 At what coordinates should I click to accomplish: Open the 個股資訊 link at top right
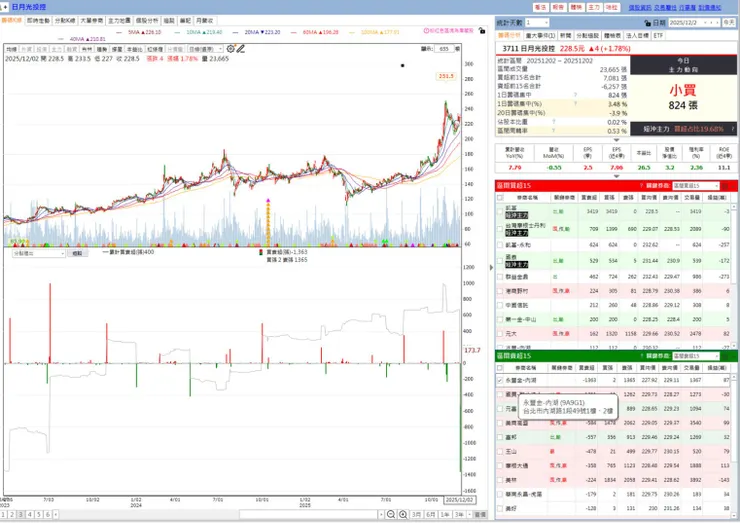pyautogui.click(x=639, y=7)
